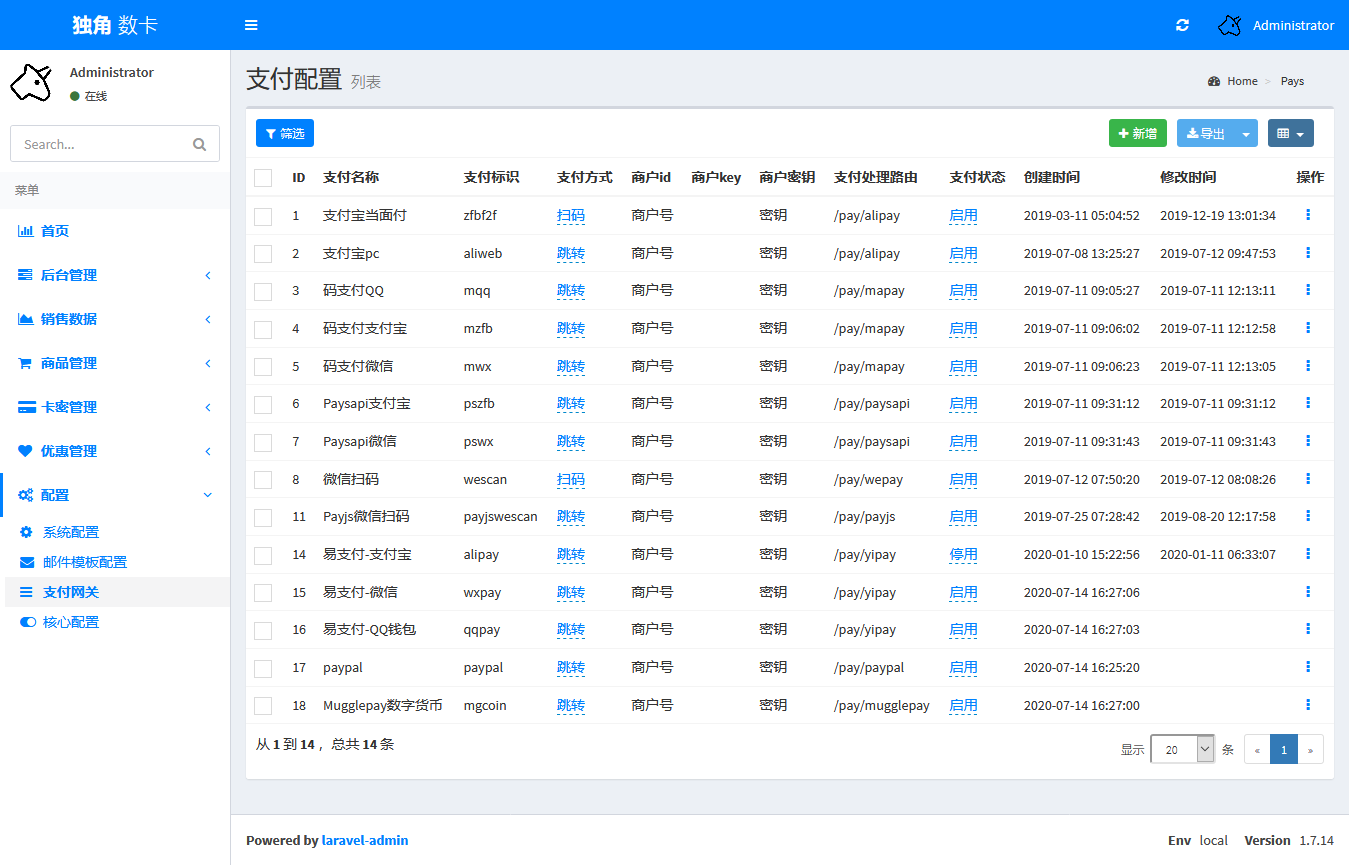Click the hamburger sidebar toggle icon
The image size is (1349, 865).
coord(251,25)
